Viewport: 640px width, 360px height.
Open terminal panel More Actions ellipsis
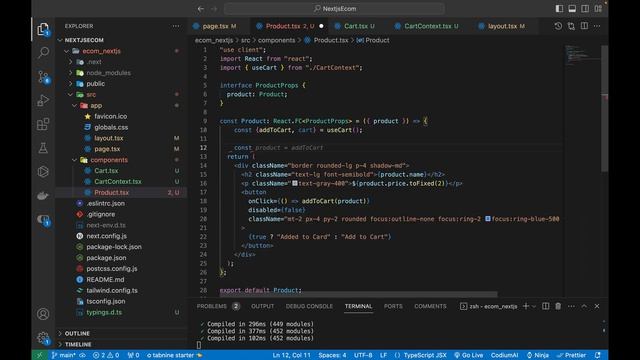(x=571, y=306)
